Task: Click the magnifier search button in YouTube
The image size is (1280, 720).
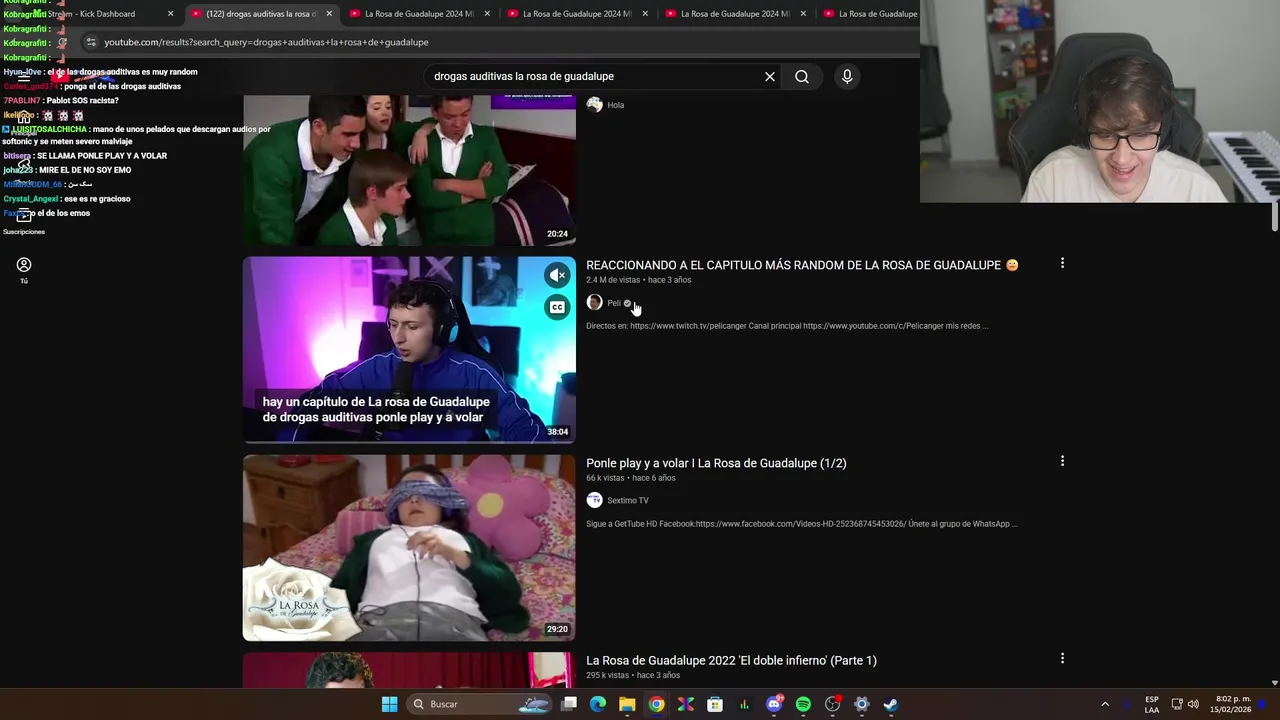Action: [802, 76]
